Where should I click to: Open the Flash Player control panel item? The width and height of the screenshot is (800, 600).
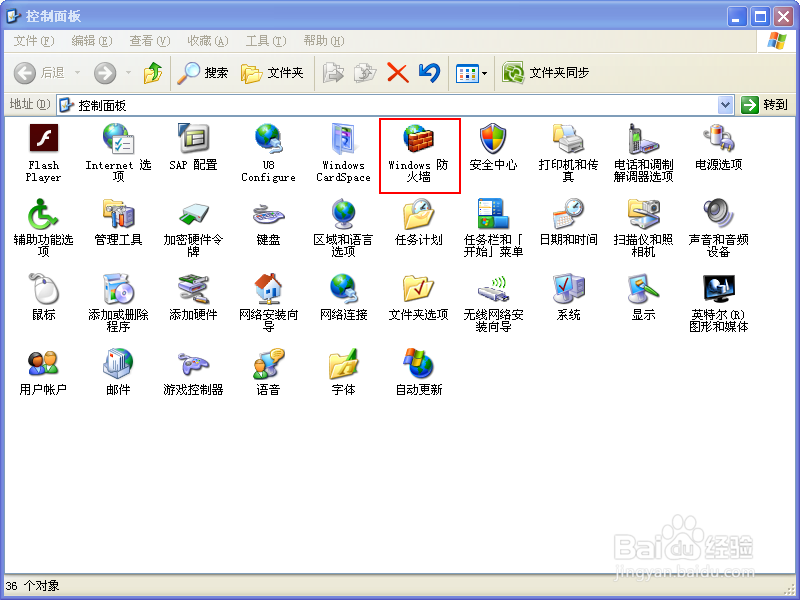43,153
